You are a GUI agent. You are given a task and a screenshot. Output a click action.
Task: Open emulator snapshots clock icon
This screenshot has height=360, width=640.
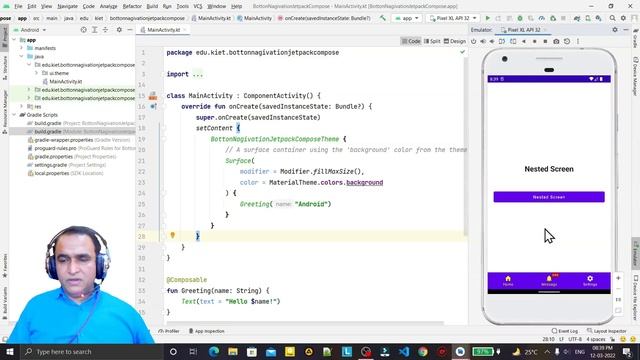click(x=567, y=41)
